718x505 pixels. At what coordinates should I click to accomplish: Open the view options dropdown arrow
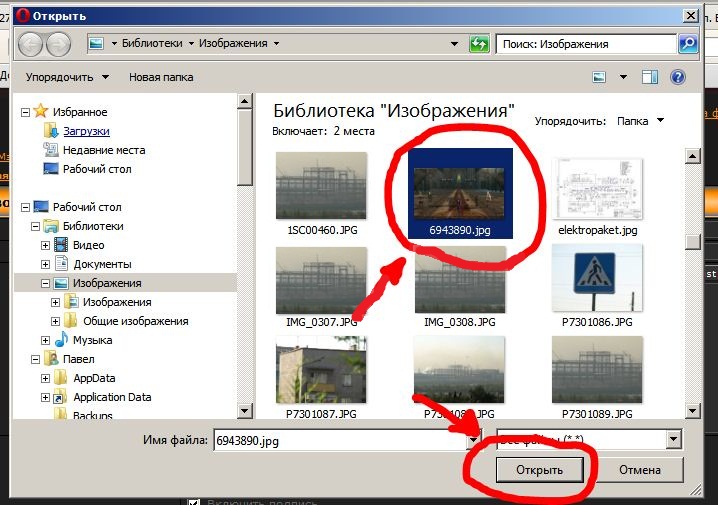point(623,77)
